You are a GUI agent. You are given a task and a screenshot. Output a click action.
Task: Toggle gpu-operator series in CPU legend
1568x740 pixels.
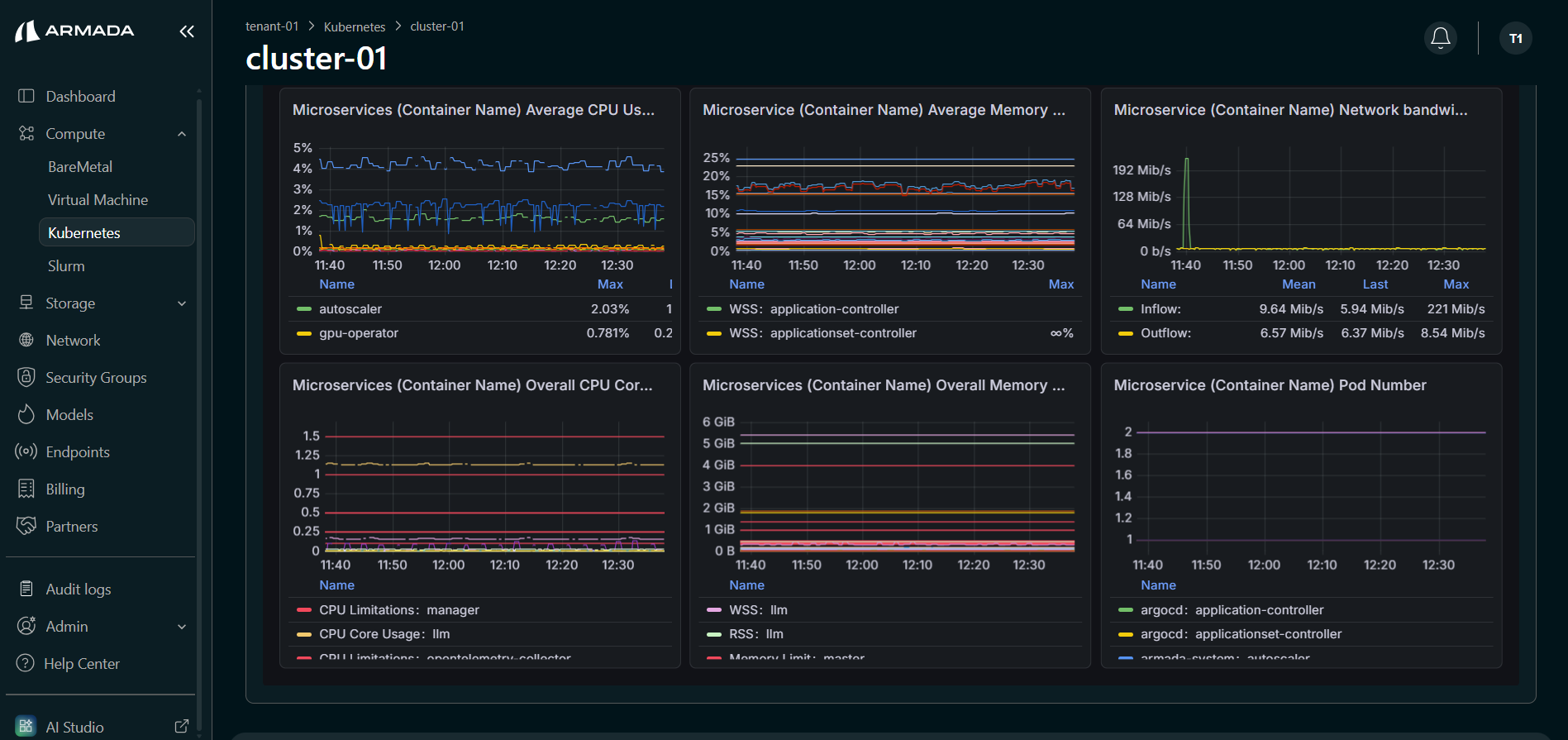tap(359, 332)
